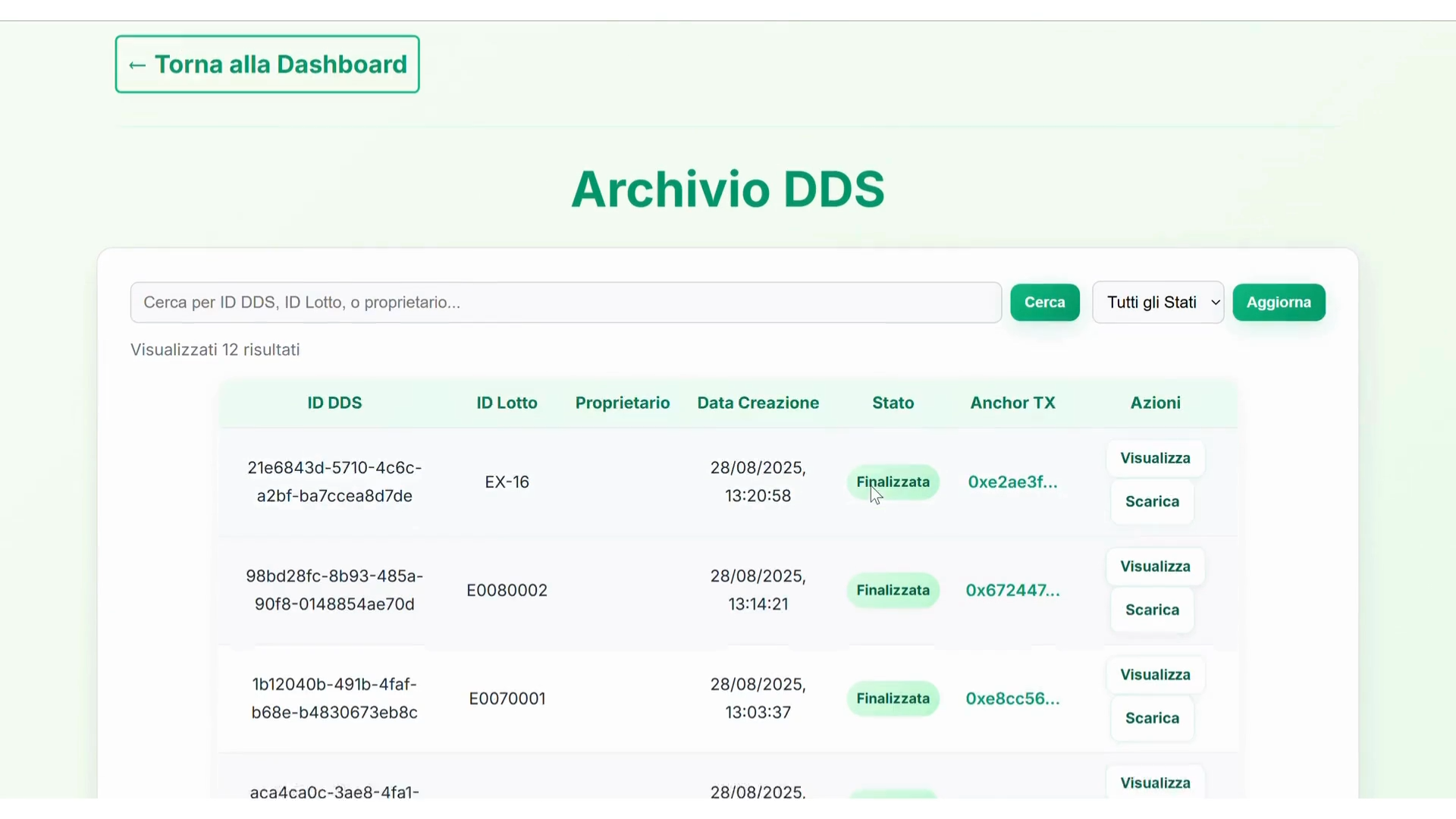Screen dimensions: 1456x819
Task: Click Visualizza for lot EX-16
Action: pyautogui.click(x=1155, y=458)
